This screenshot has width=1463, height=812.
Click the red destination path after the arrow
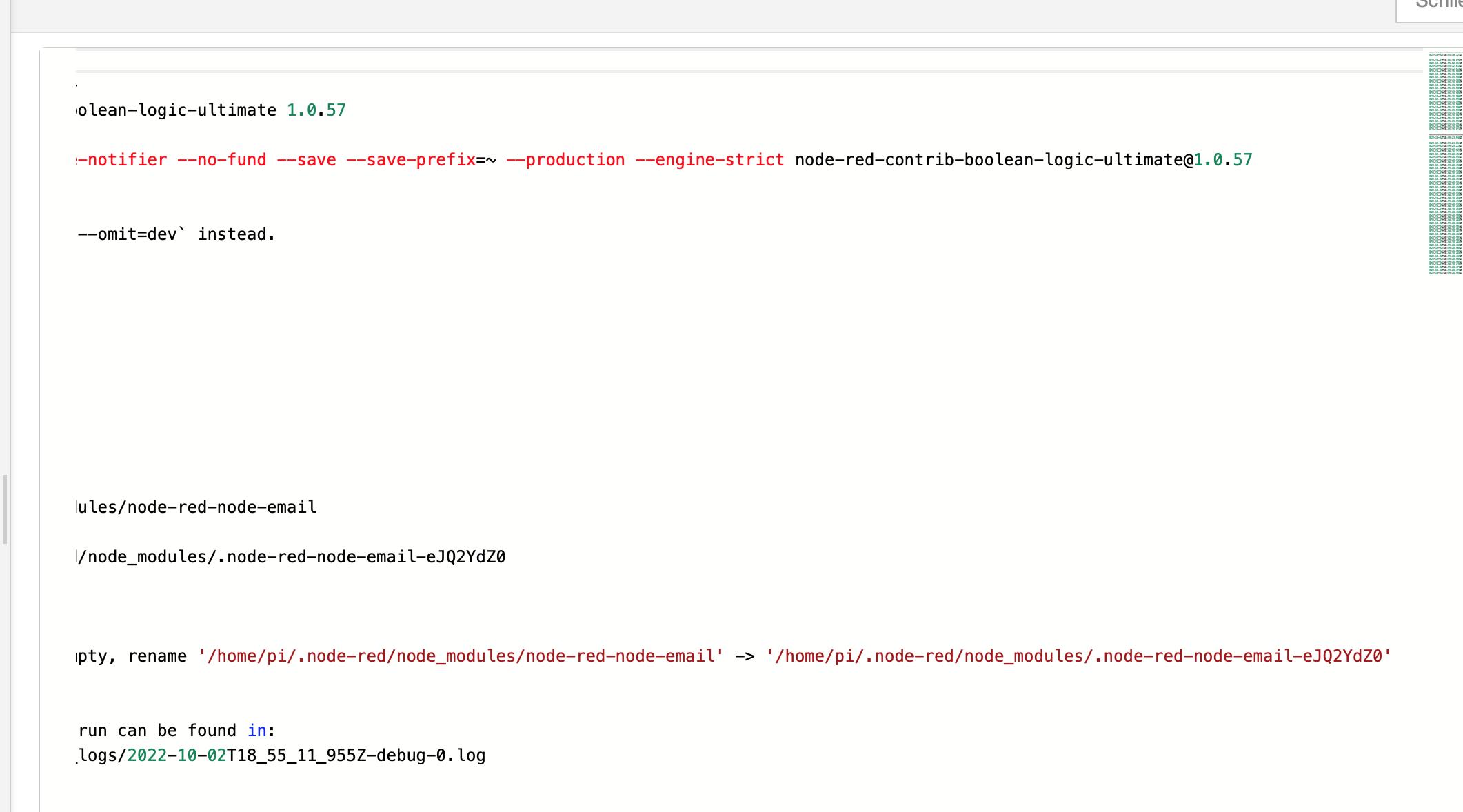[1078, 656]
